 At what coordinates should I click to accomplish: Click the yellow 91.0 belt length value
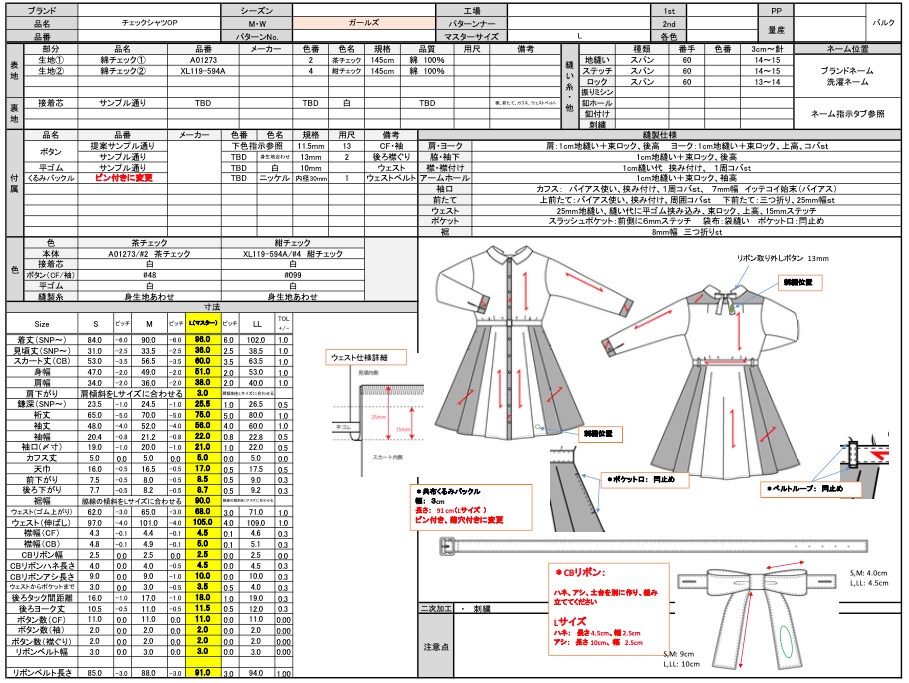pyautogui.click(x=203, y=673)
